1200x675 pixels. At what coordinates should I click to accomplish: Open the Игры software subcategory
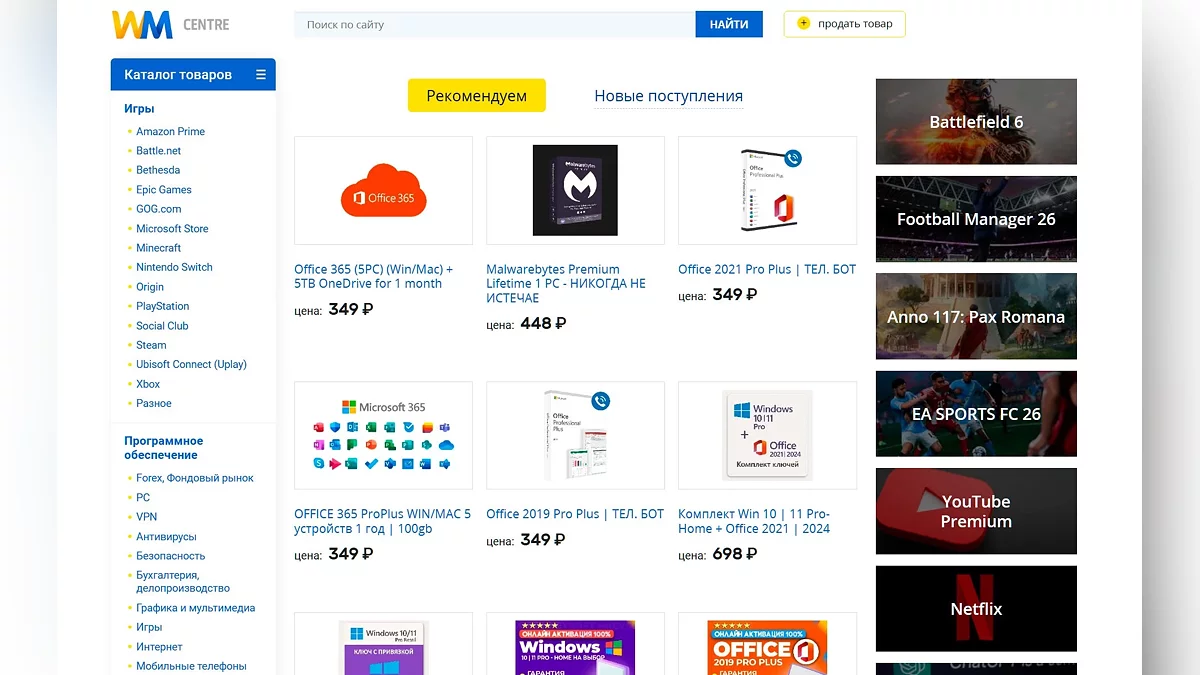pos(149,627)
